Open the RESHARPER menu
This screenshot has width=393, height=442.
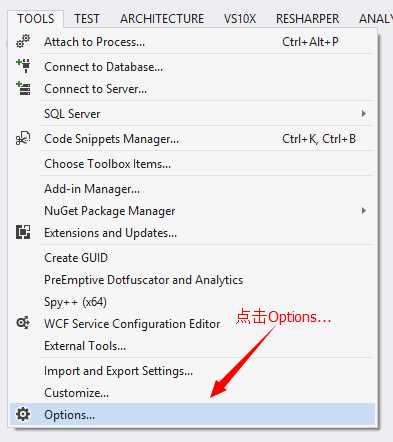(307, 19)
